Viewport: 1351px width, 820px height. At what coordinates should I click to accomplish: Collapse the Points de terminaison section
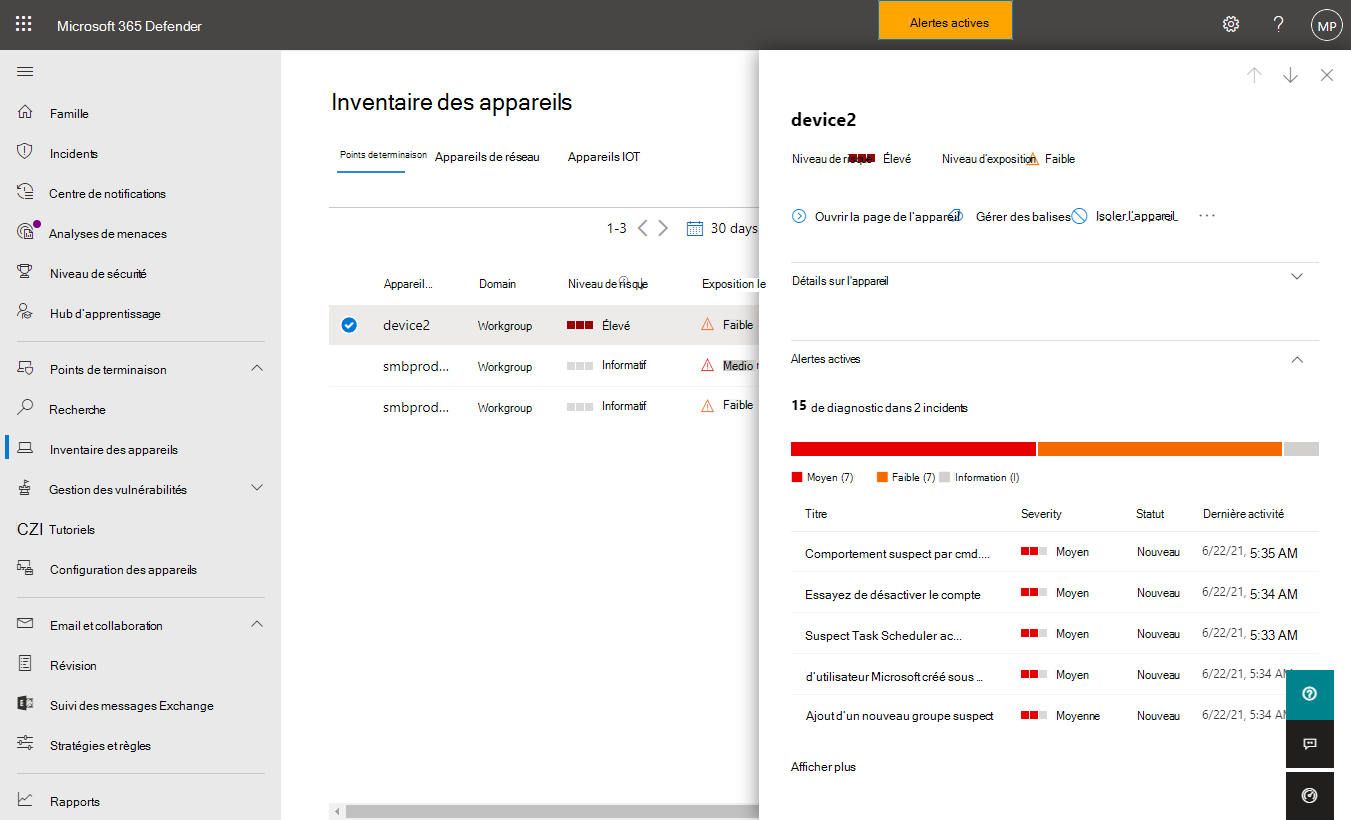pos(257,369)
